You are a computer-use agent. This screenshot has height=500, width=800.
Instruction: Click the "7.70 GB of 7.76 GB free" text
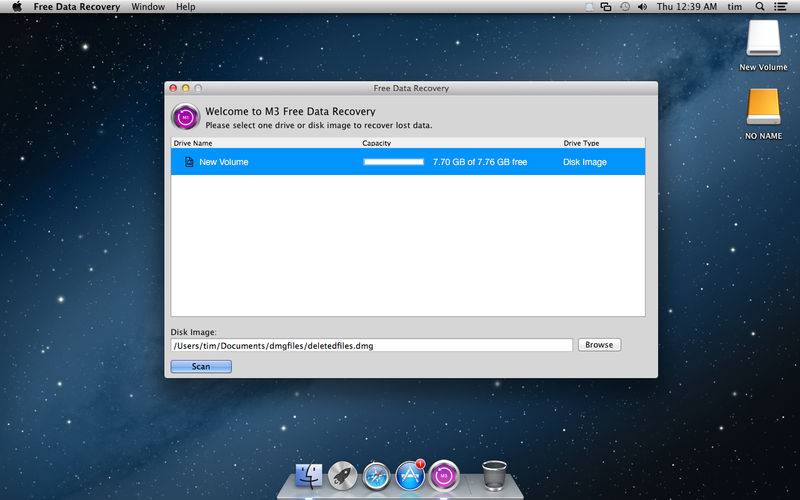click(x=480, y=162)
